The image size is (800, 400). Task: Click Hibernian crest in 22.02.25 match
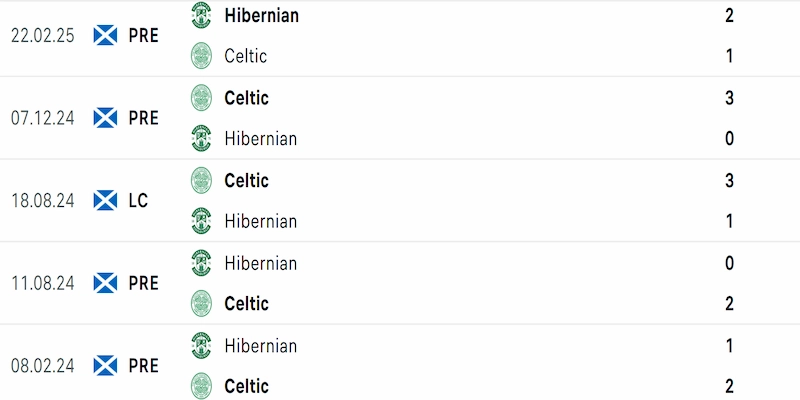(x=201, y=15)
